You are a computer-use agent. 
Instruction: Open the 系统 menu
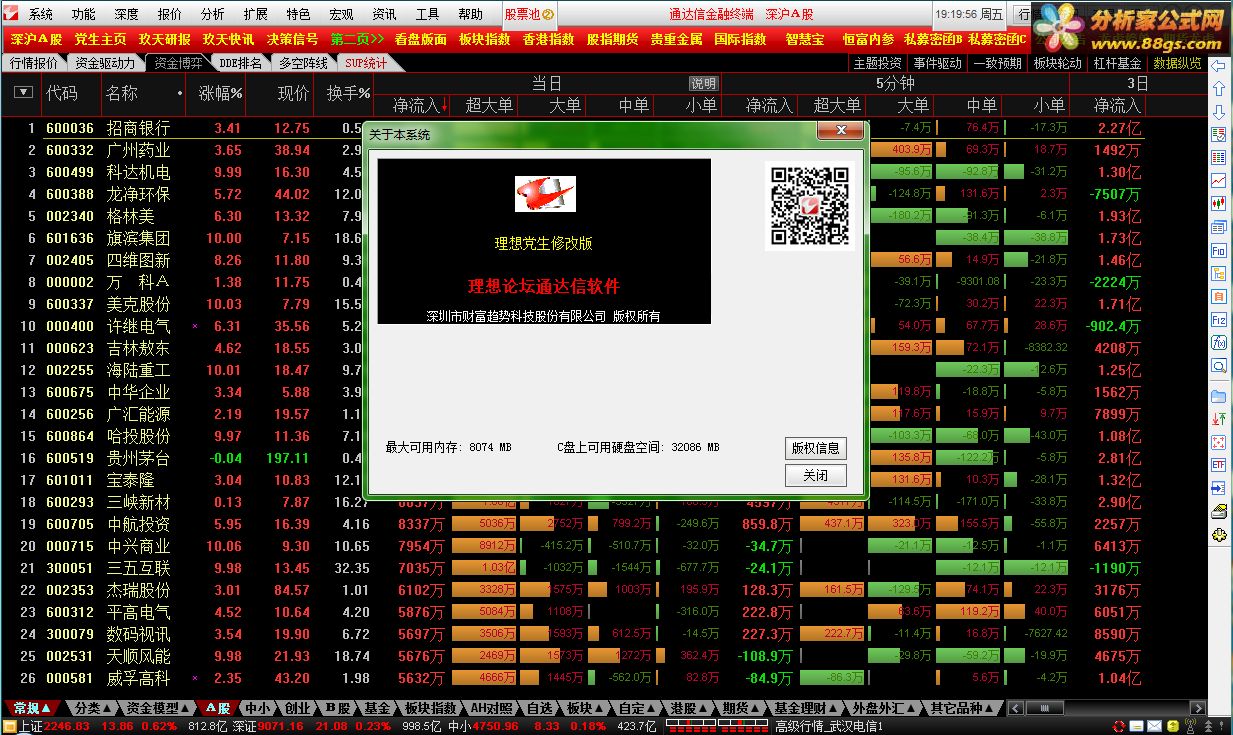pos(41,15)
